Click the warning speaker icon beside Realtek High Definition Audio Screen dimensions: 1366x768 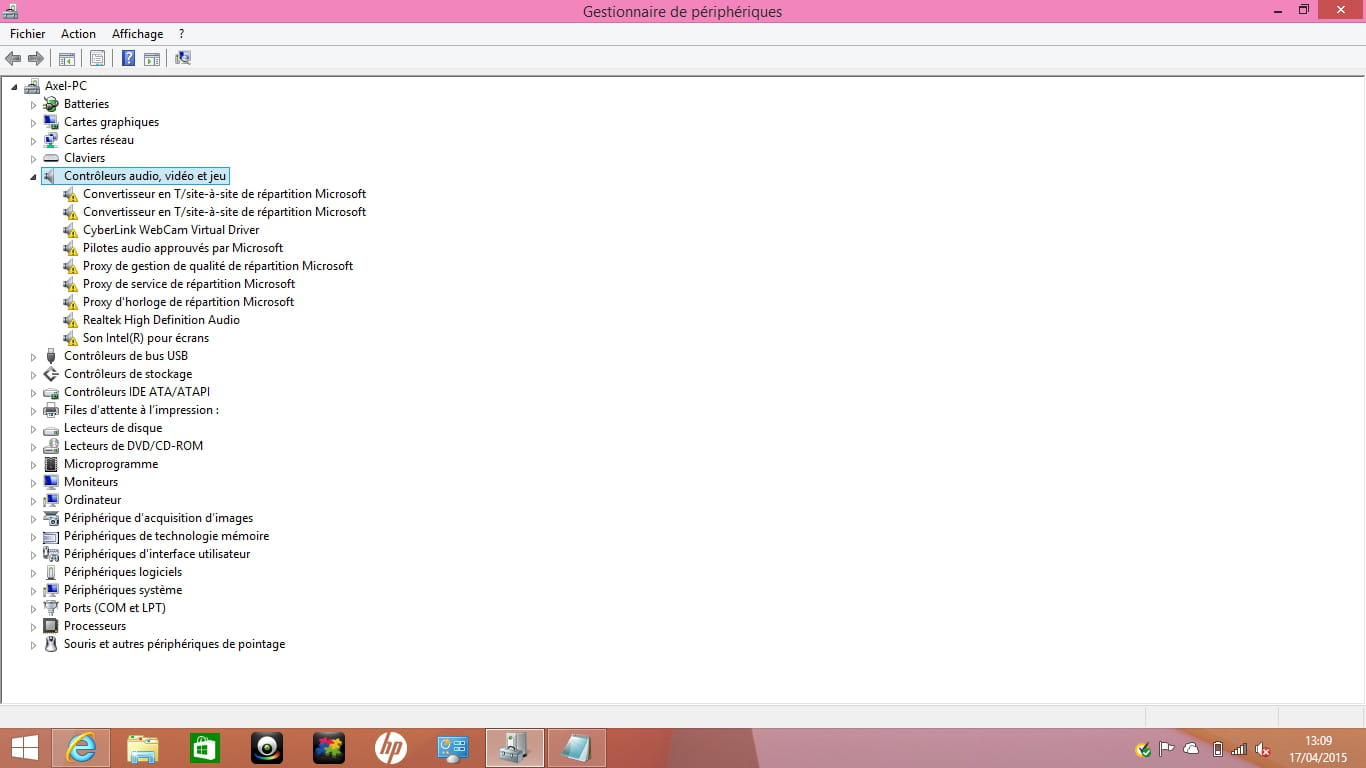[70, 320]
